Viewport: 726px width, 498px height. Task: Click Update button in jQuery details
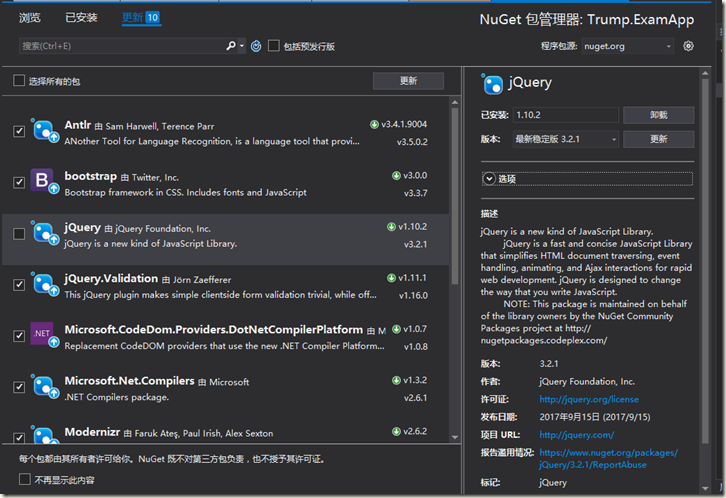[x=658, y=139]
